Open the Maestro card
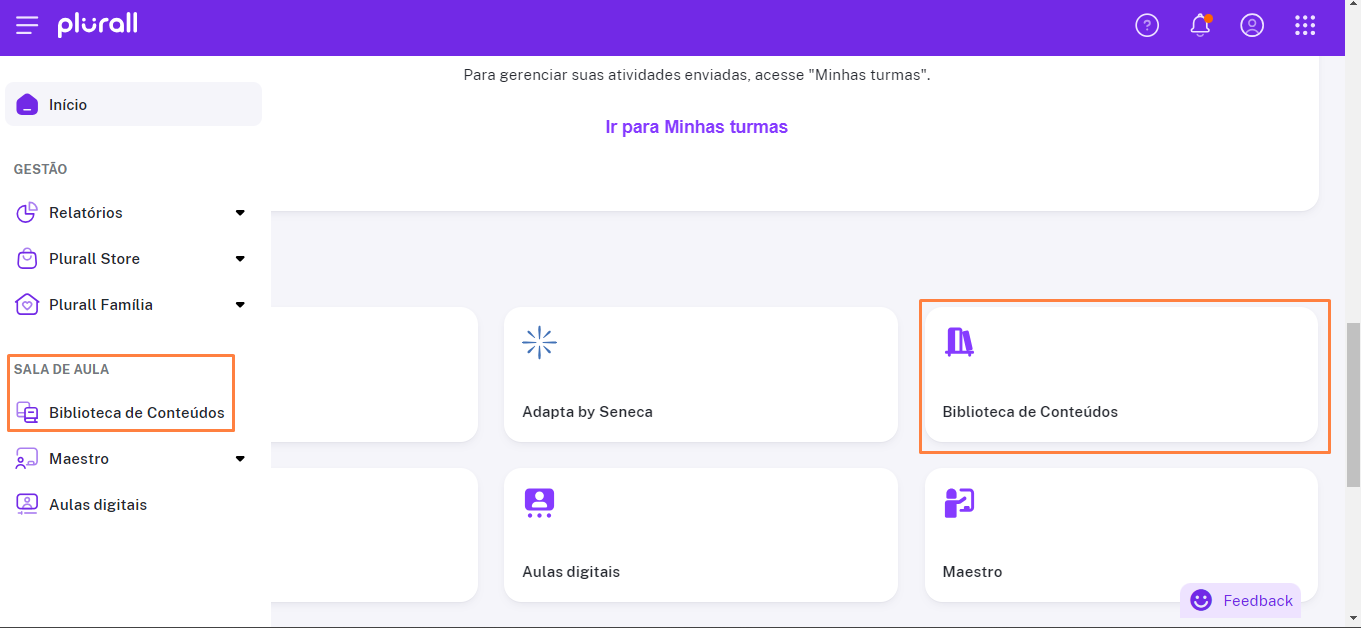 pos(1121,535)
